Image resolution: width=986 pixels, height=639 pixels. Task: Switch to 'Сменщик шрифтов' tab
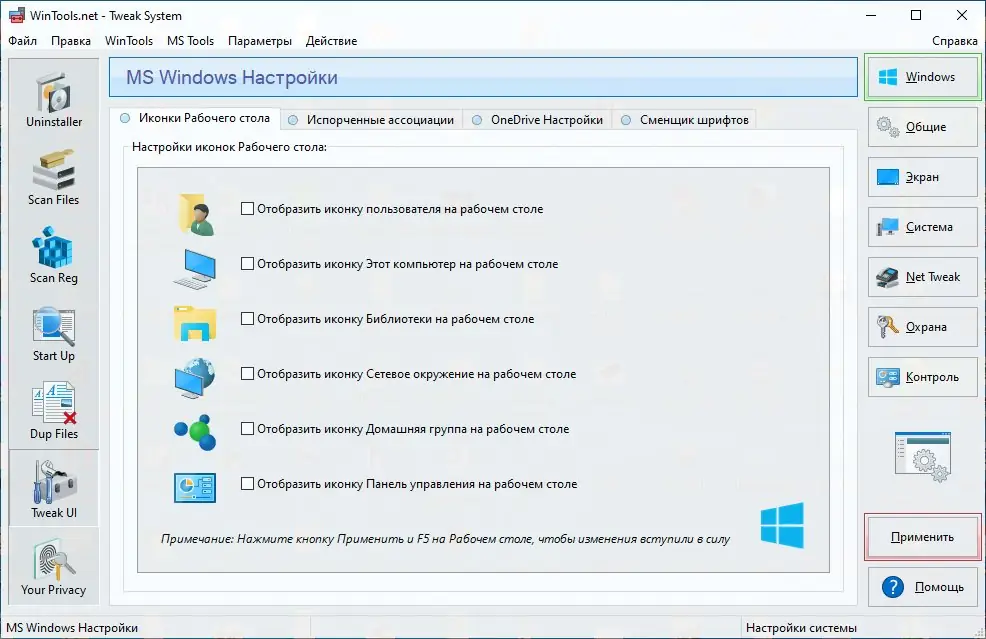pos(685,119)
